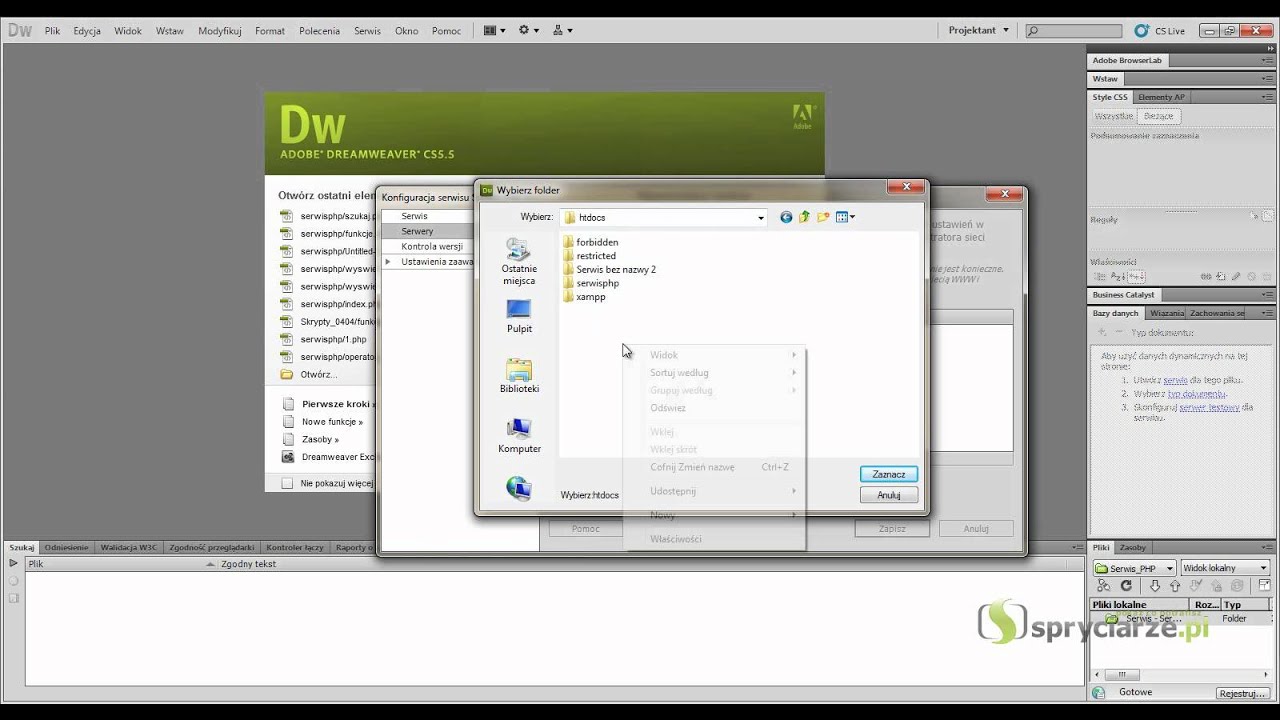Open Zasoby link on welcome screen
The width and height of the screenshot is (1280, 720).
click(x=320, y=439)
